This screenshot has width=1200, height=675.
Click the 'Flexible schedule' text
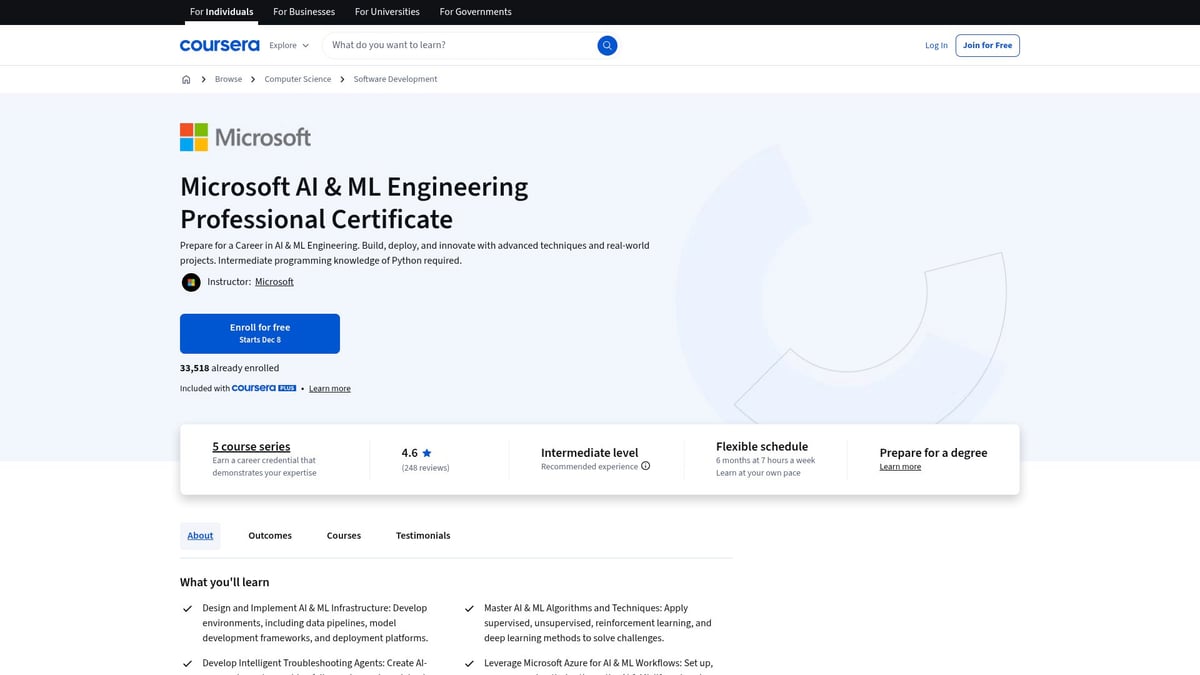762,447
